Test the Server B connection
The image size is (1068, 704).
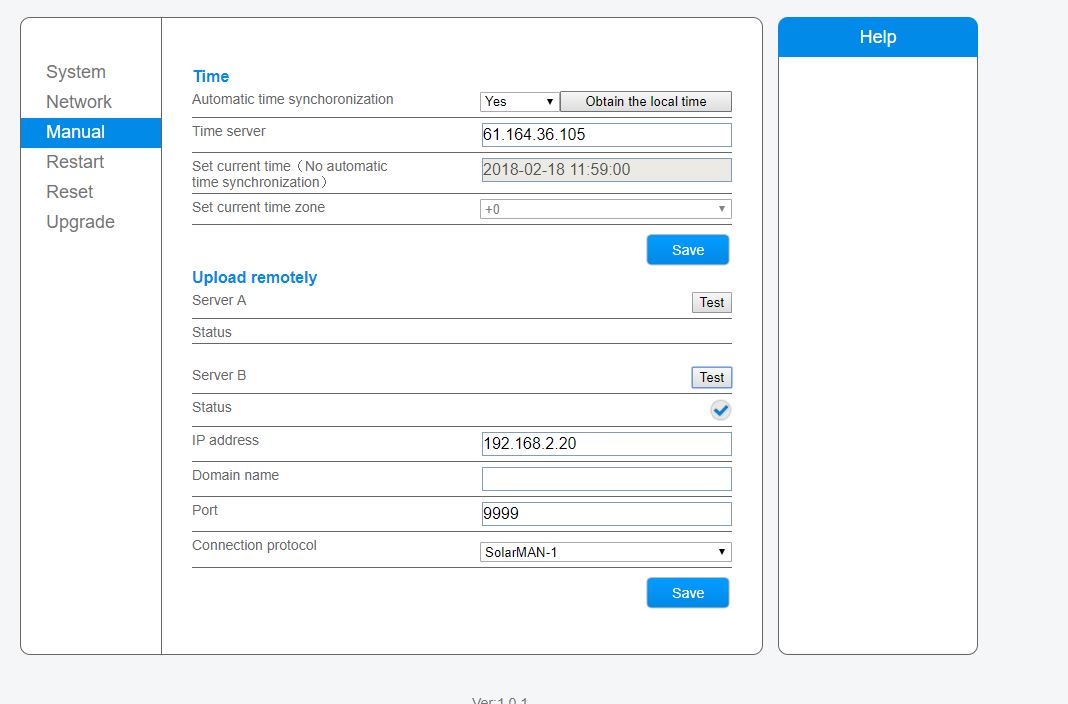pos(712,377)
